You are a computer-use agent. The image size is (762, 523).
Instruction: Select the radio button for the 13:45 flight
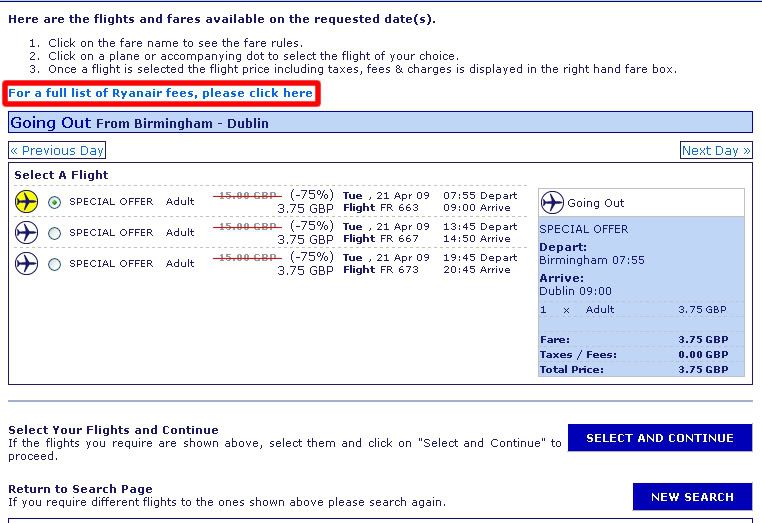[x=54, y=233]
